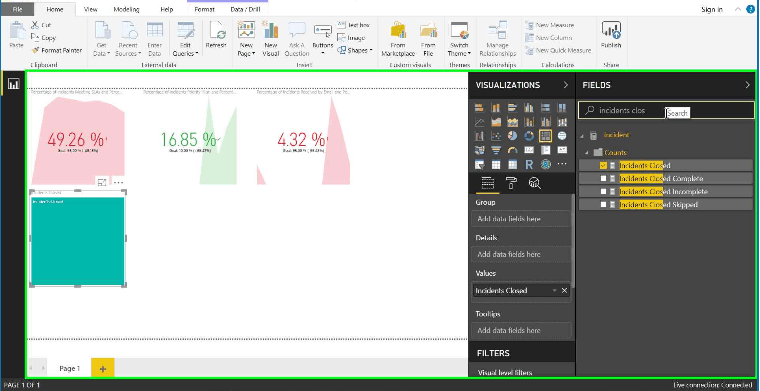This screenshot has height=391, width=760.
Task: Click the Publish icon in the ribbon
Action: [611, 31]
